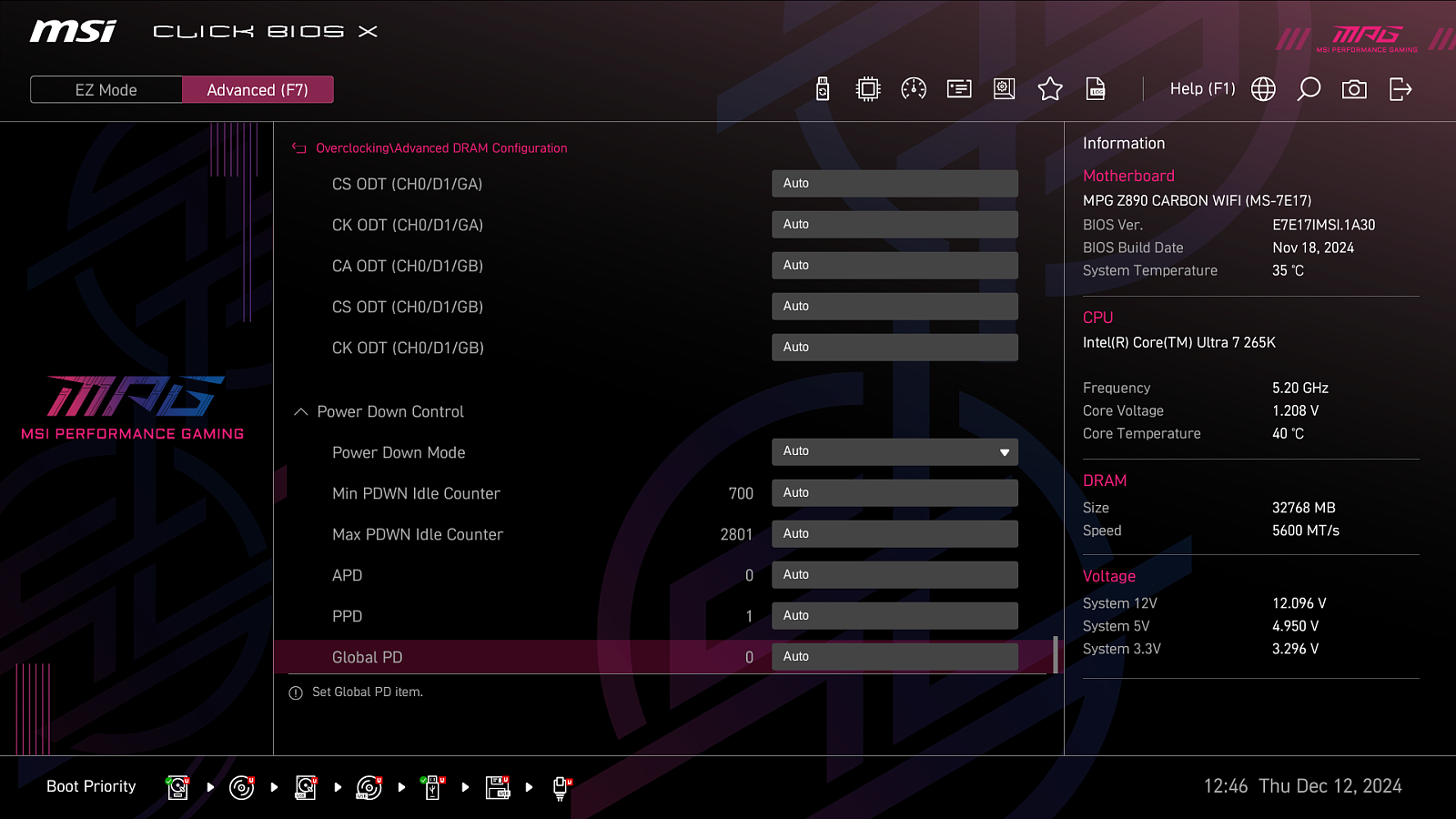Click the Motherboard heading in Information panel

pos(1128,176)
